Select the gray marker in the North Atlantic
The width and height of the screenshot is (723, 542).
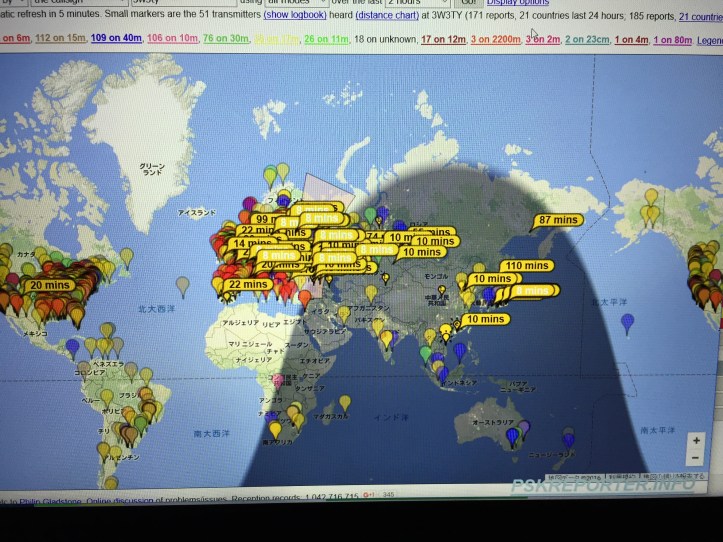[x=182, y=285]
